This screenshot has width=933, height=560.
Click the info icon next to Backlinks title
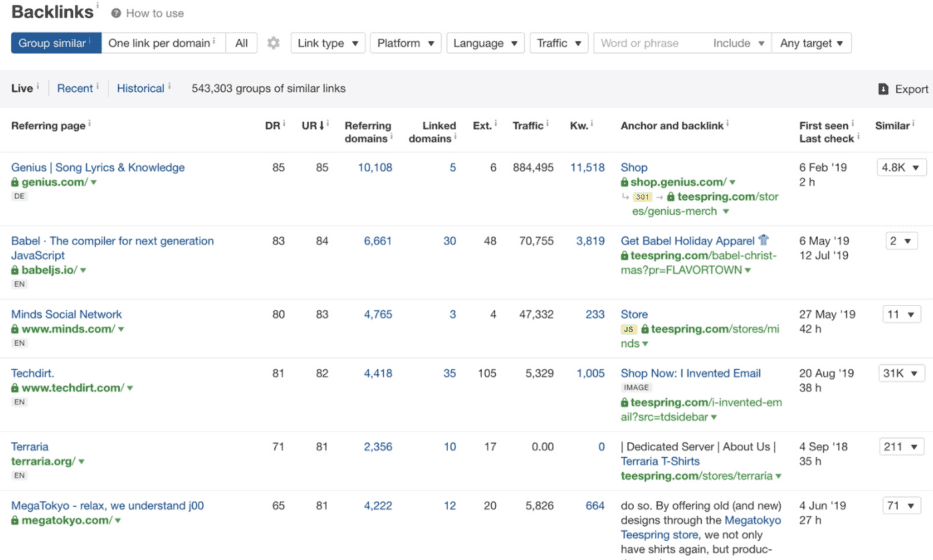point(97,6)
